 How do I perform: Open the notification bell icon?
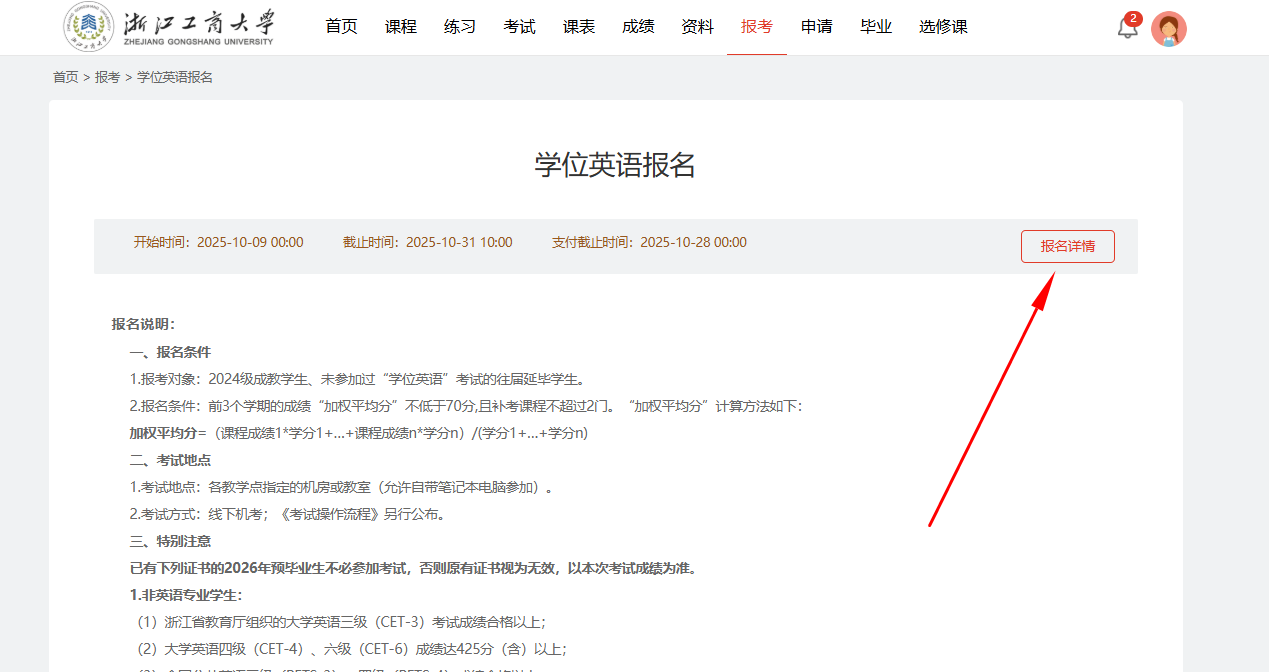[x=1127, y=28]
